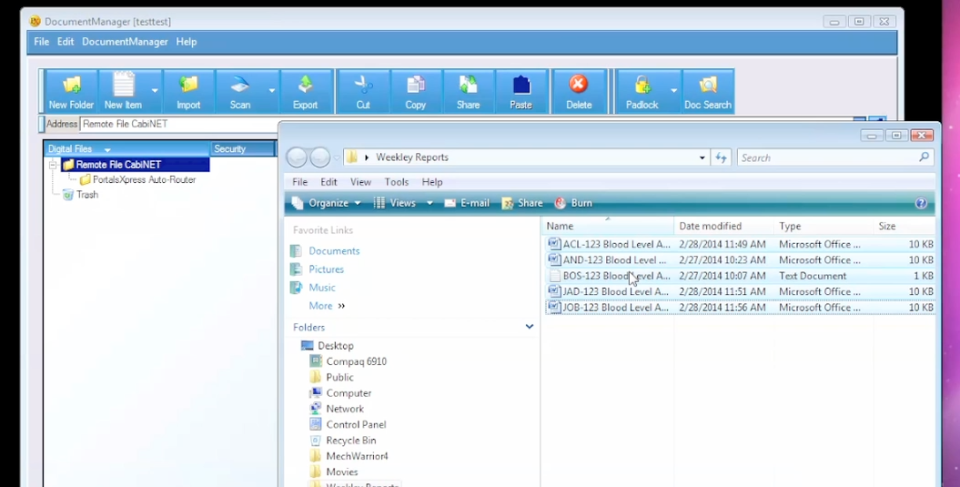
Task: Click Burn in Explorer toolbar
Action: 574,203
